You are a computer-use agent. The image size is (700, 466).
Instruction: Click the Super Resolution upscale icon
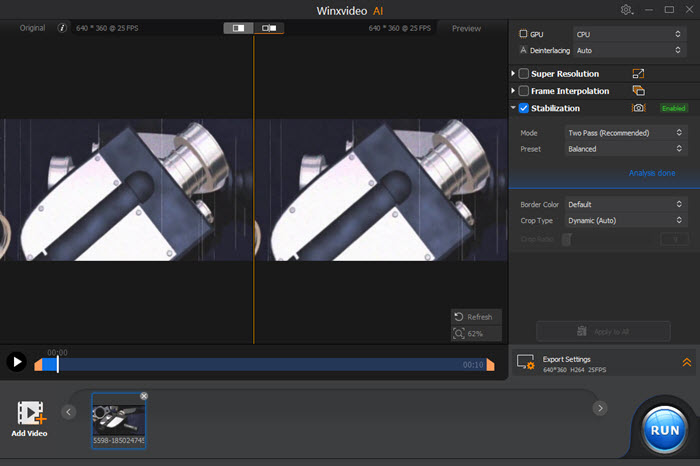click(x=639, y=74)
